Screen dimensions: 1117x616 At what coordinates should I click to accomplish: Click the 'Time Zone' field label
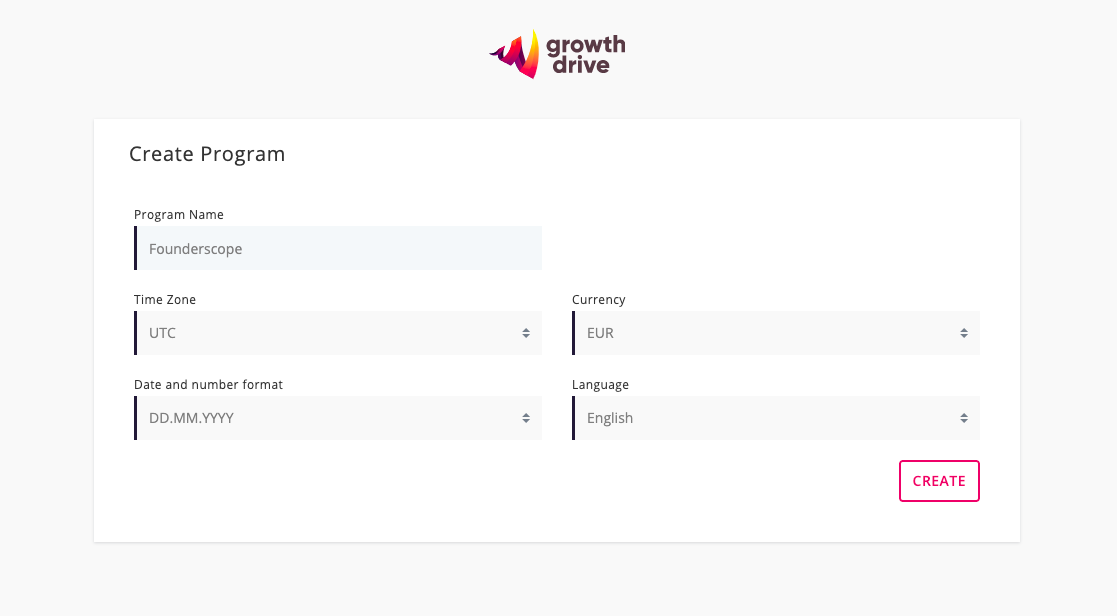pos(165,300)
